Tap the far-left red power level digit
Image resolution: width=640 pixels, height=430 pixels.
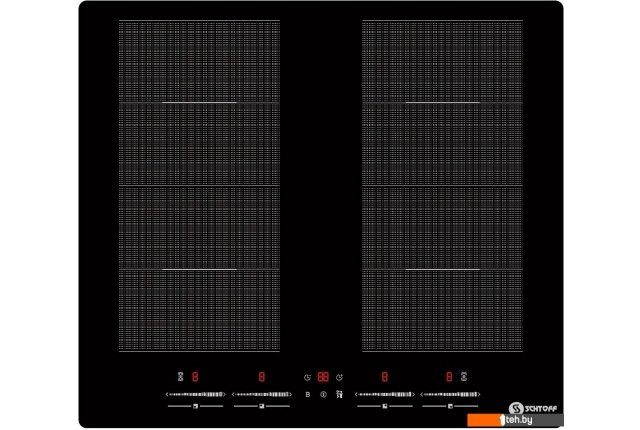[x=195, y=377]
